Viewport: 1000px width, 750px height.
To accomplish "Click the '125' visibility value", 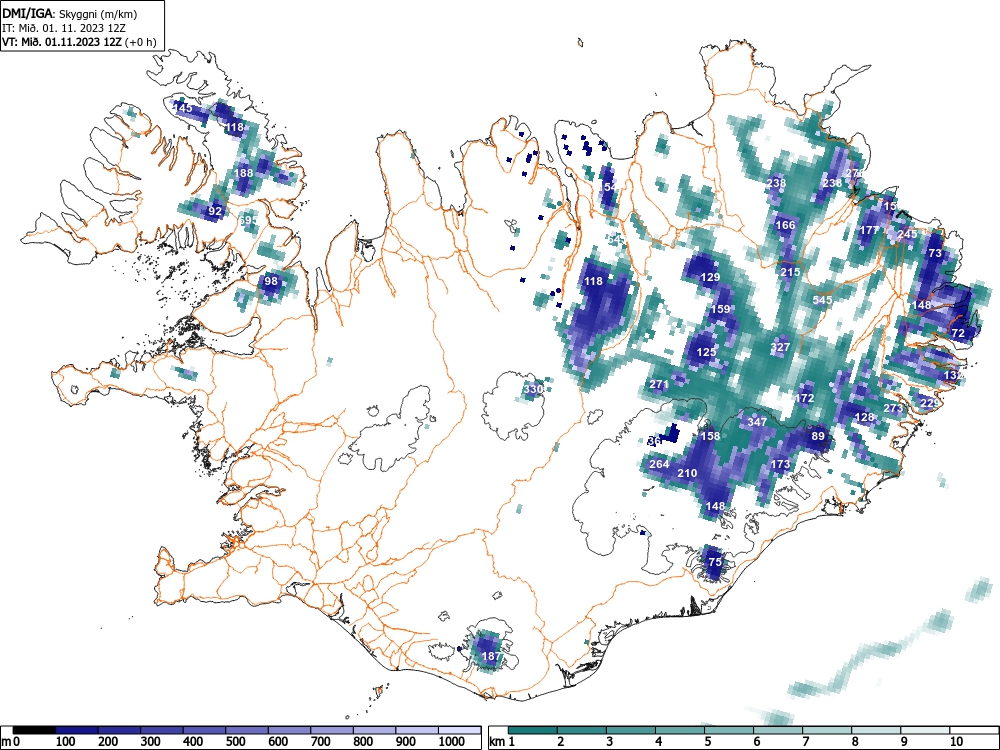I will pos(706,352).
